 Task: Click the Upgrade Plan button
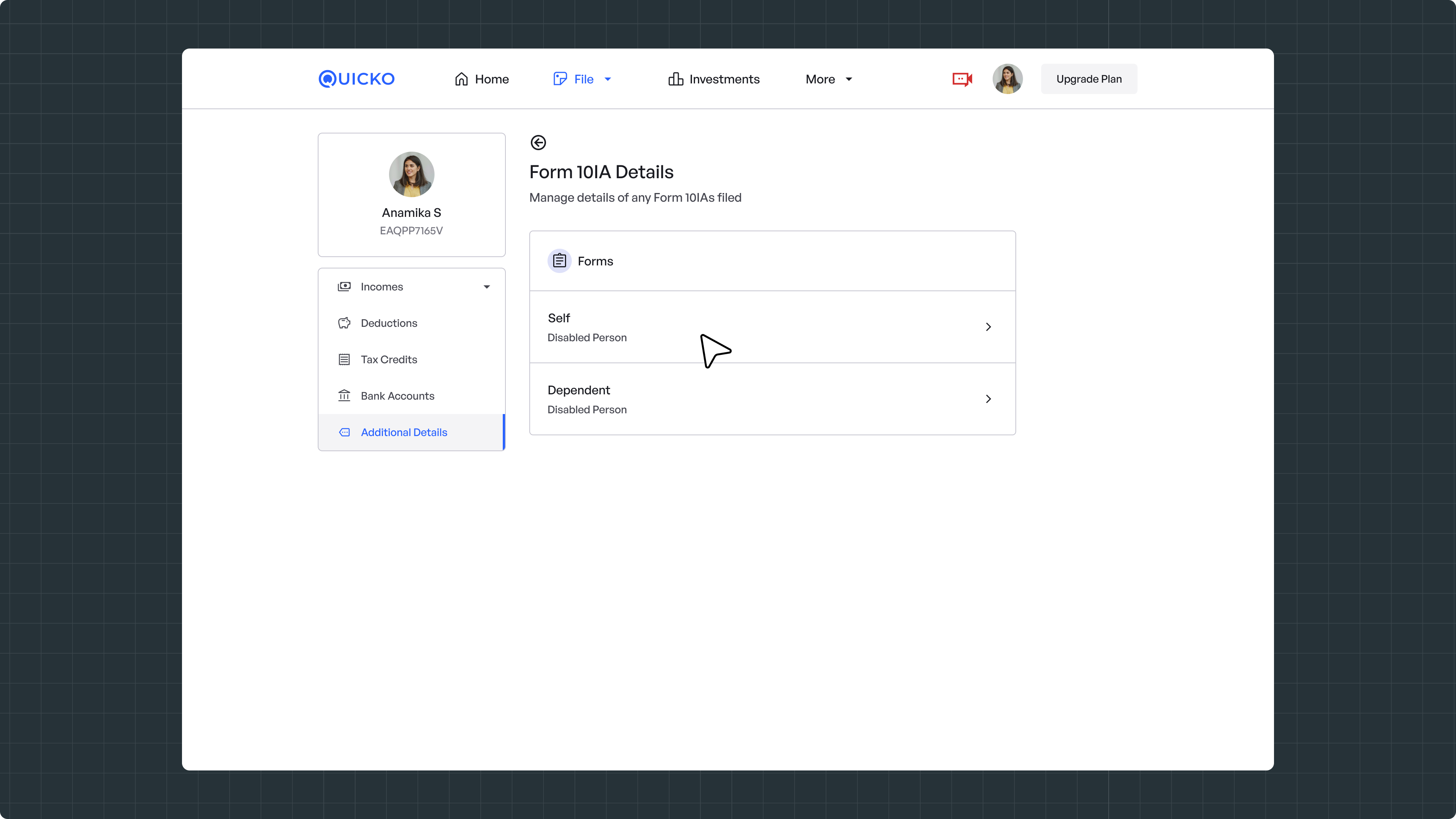[1089, 79]
